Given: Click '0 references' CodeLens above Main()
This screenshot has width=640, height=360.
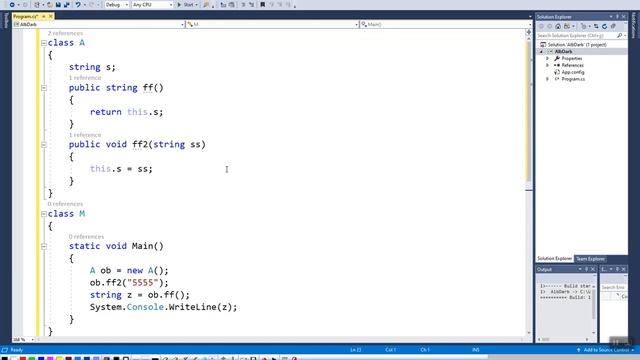Looking at the screenshot, I should pyautogui.click(x=87, y=236).
